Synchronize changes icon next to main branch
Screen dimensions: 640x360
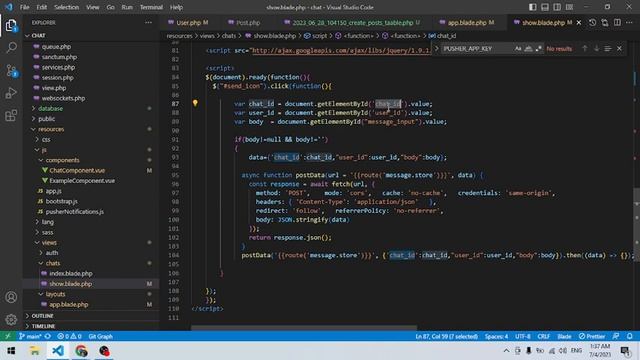48,336
